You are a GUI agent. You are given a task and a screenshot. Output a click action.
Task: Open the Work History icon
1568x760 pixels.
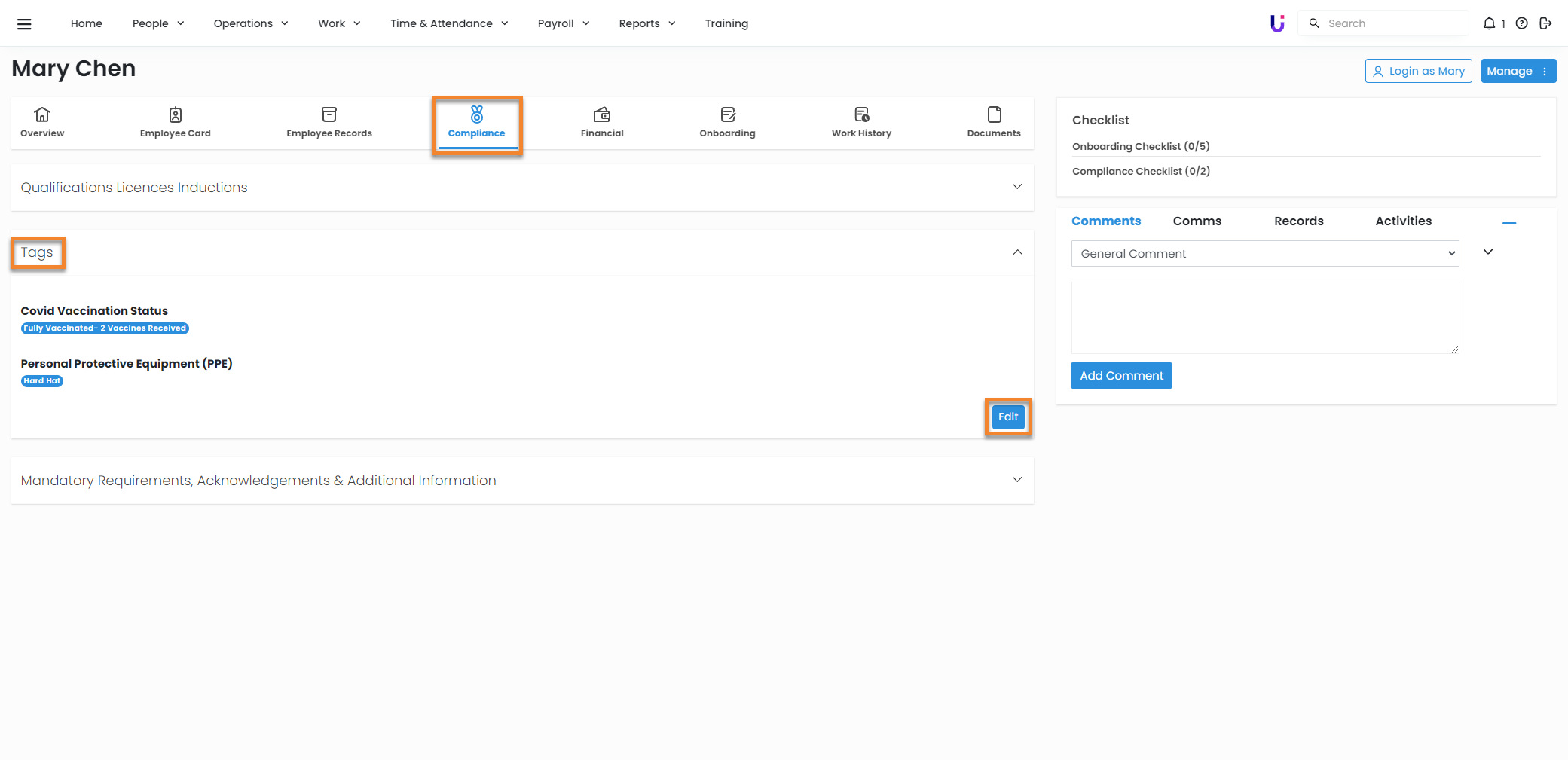[x=861, y=114]
